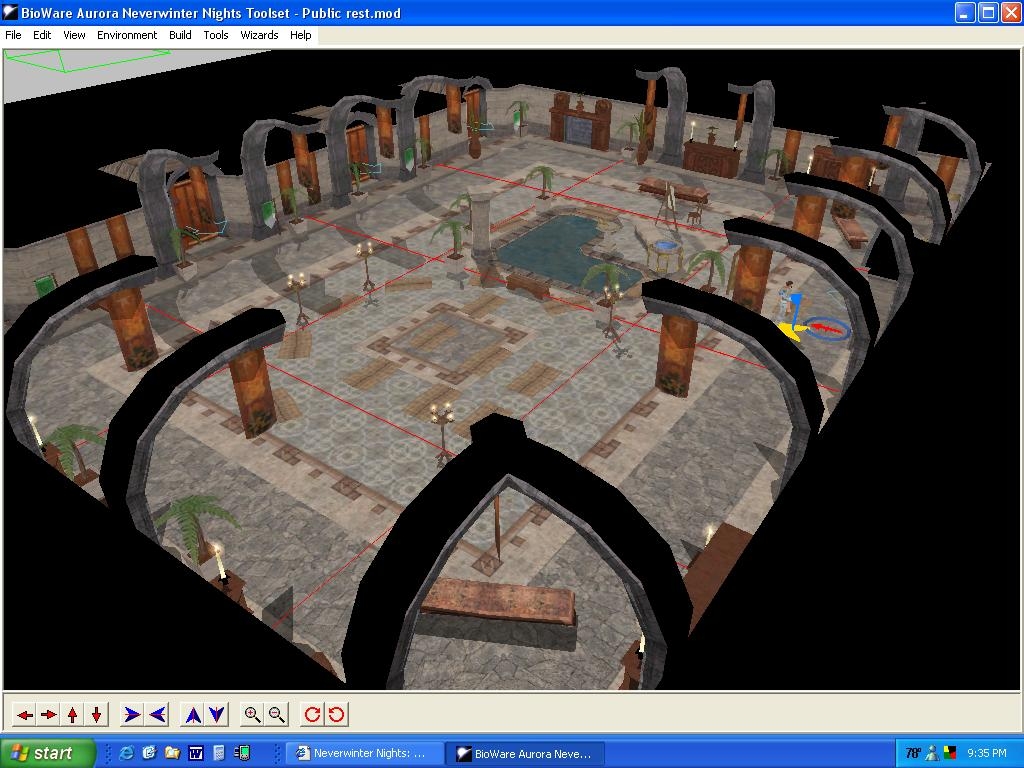Image resolution: width=1024 pixels, height=768 pixels.
Task: Rotate view counterclockwise with red circular arrow
Action: [336, 714]
